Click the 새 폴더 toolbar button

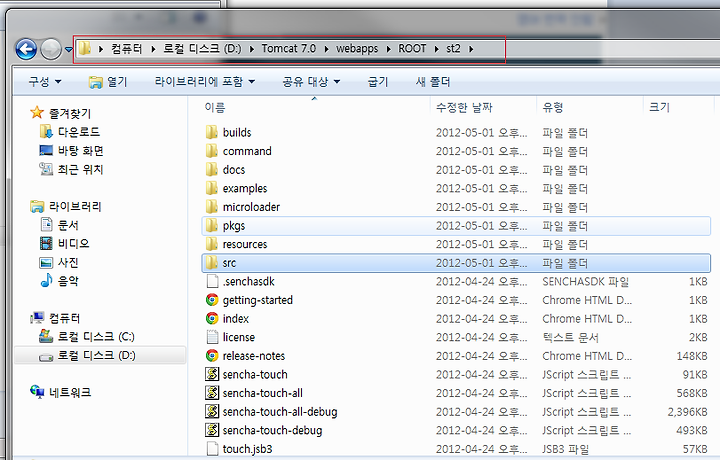(x=433, y=82)
